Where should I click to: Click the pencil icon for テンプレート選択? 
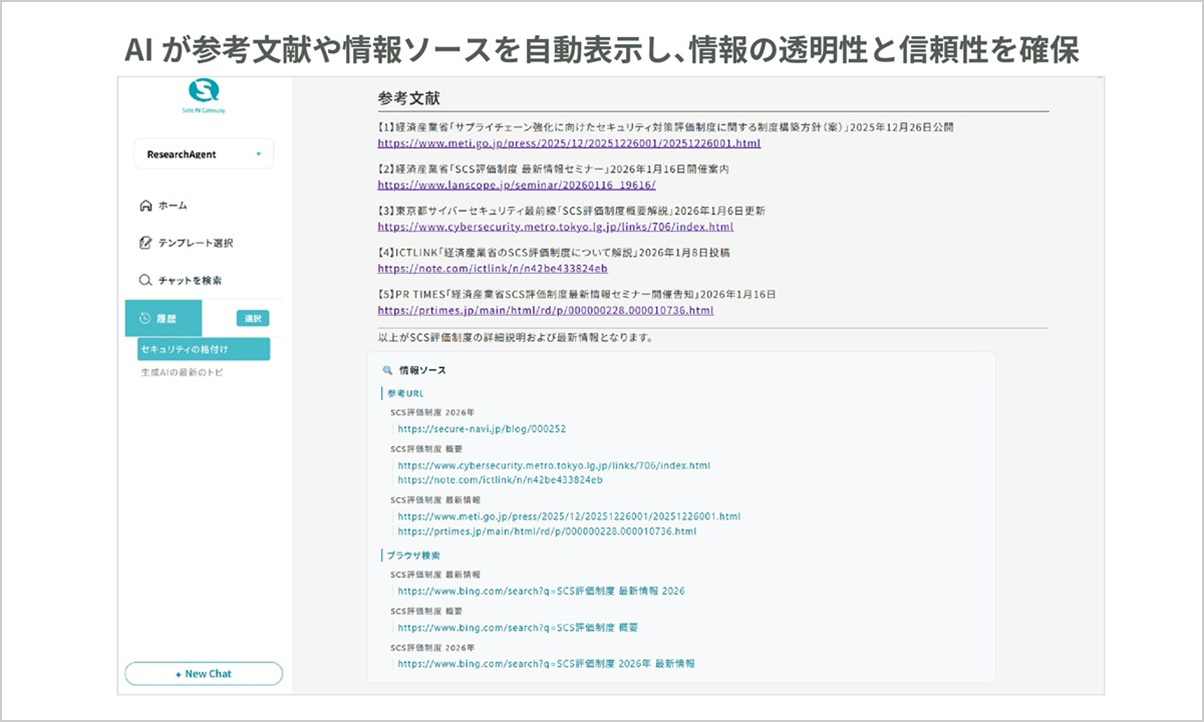point(147,242)
